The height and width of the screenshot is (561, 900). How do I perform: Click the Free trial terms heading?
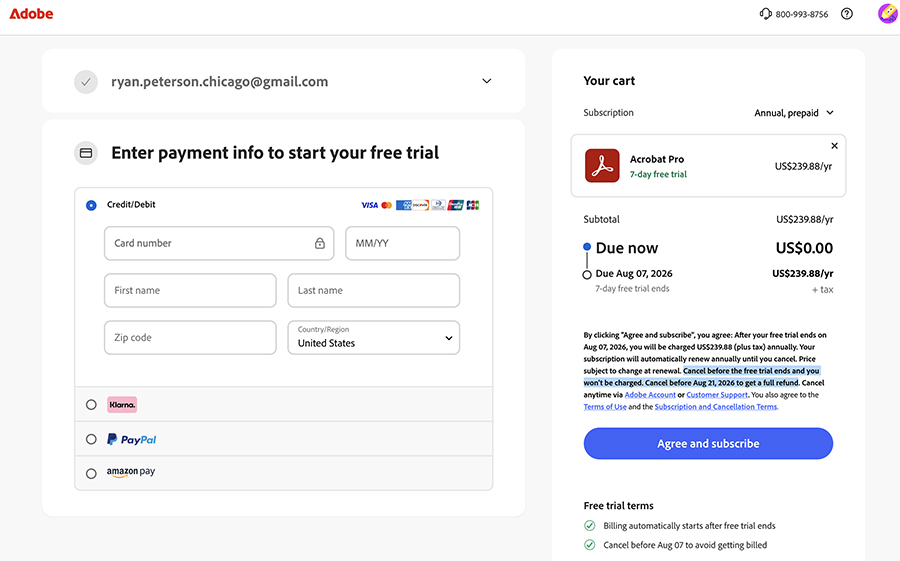click(619, 506)
